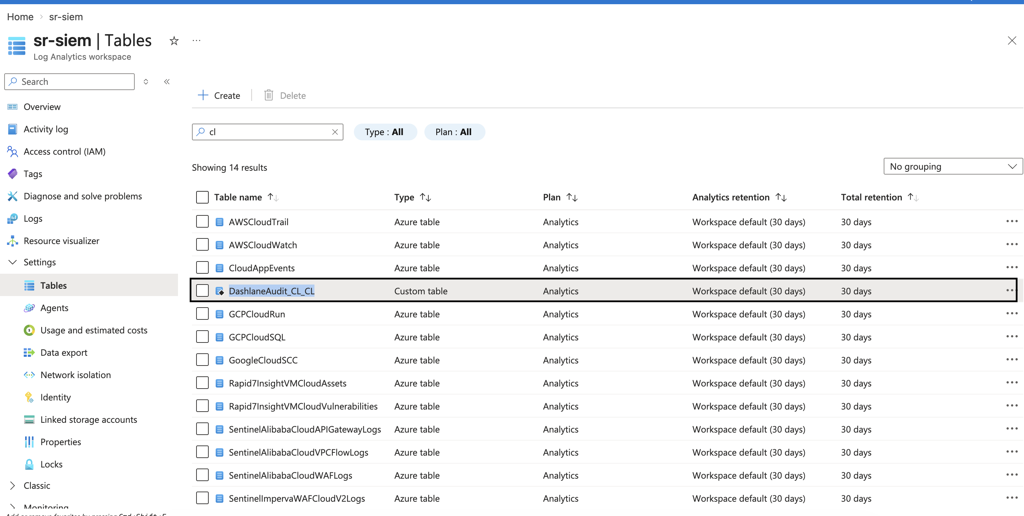The width and height of the screenshot is (1024, 516).
Task: Expand the Monitoring section in sidebar
Action: tap(12, 508)
